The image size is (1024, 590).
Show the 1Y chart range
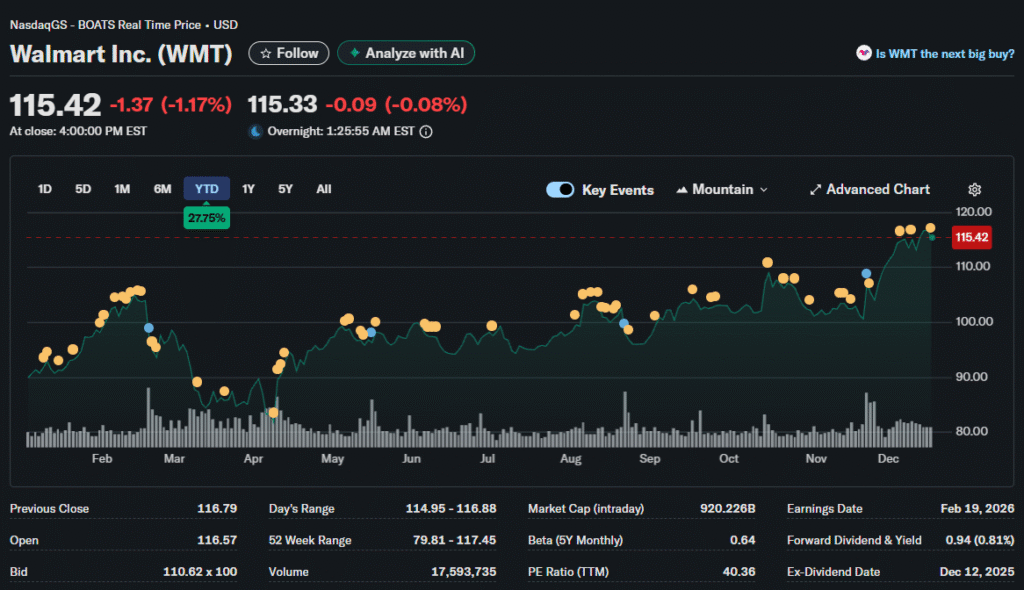(x=248, y=189)
